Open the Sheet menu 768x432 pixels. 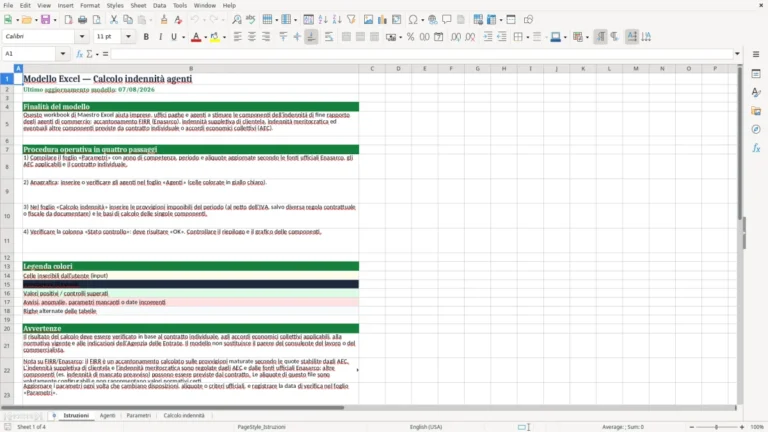(138, 5)
